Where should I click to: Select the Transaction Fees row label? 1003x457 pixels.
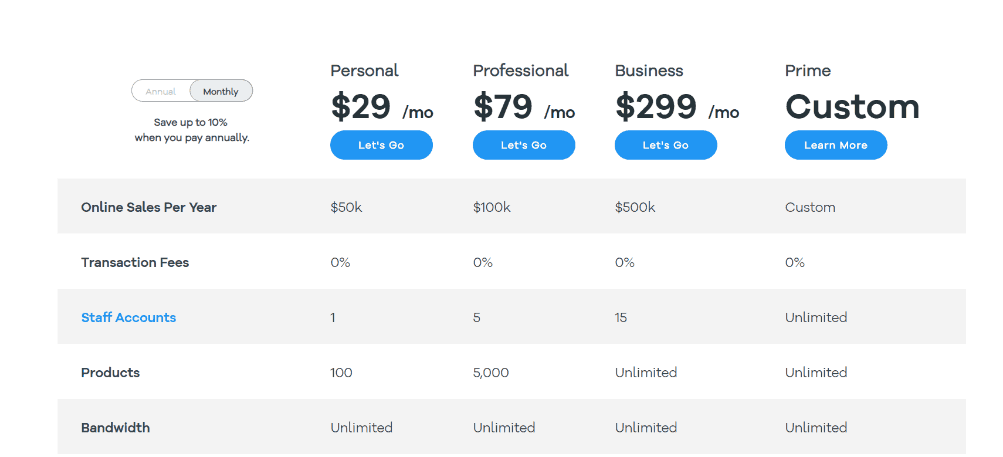pyautogui.click(x=135, y=262)
